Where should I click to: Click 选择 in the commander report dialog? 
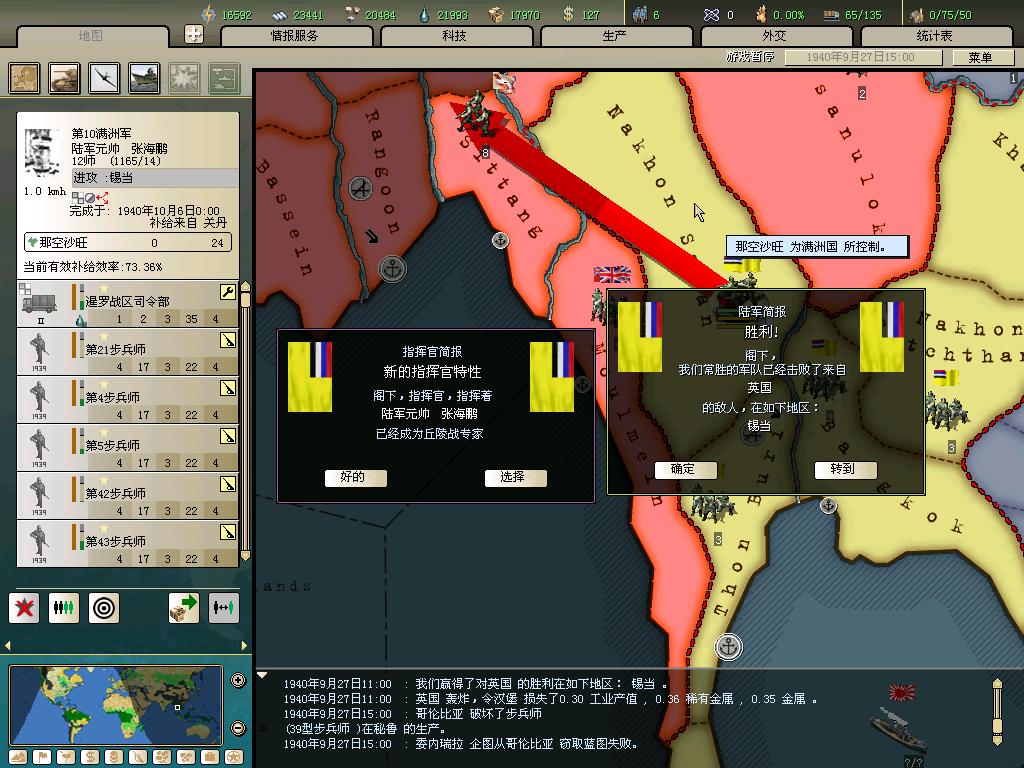(515, 477)
